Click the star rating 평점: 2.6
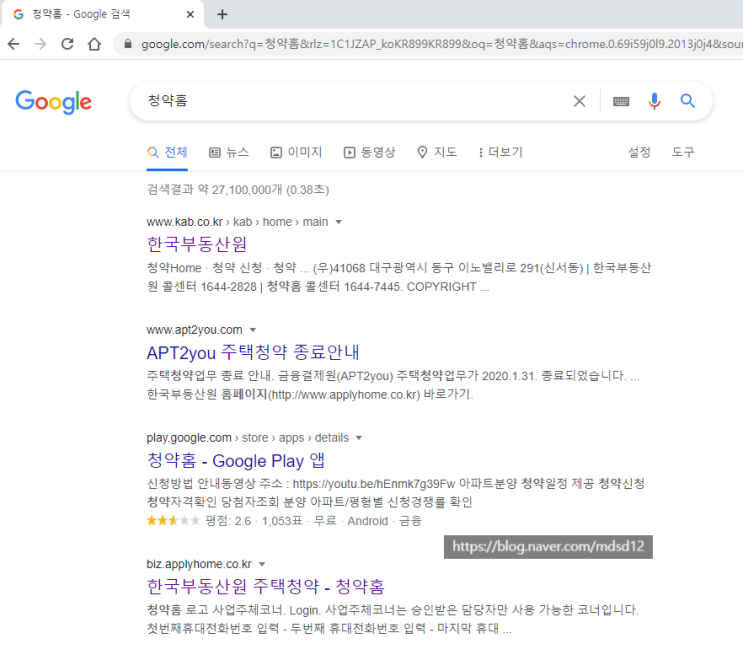743x660 pixels. tap(199, 521)
